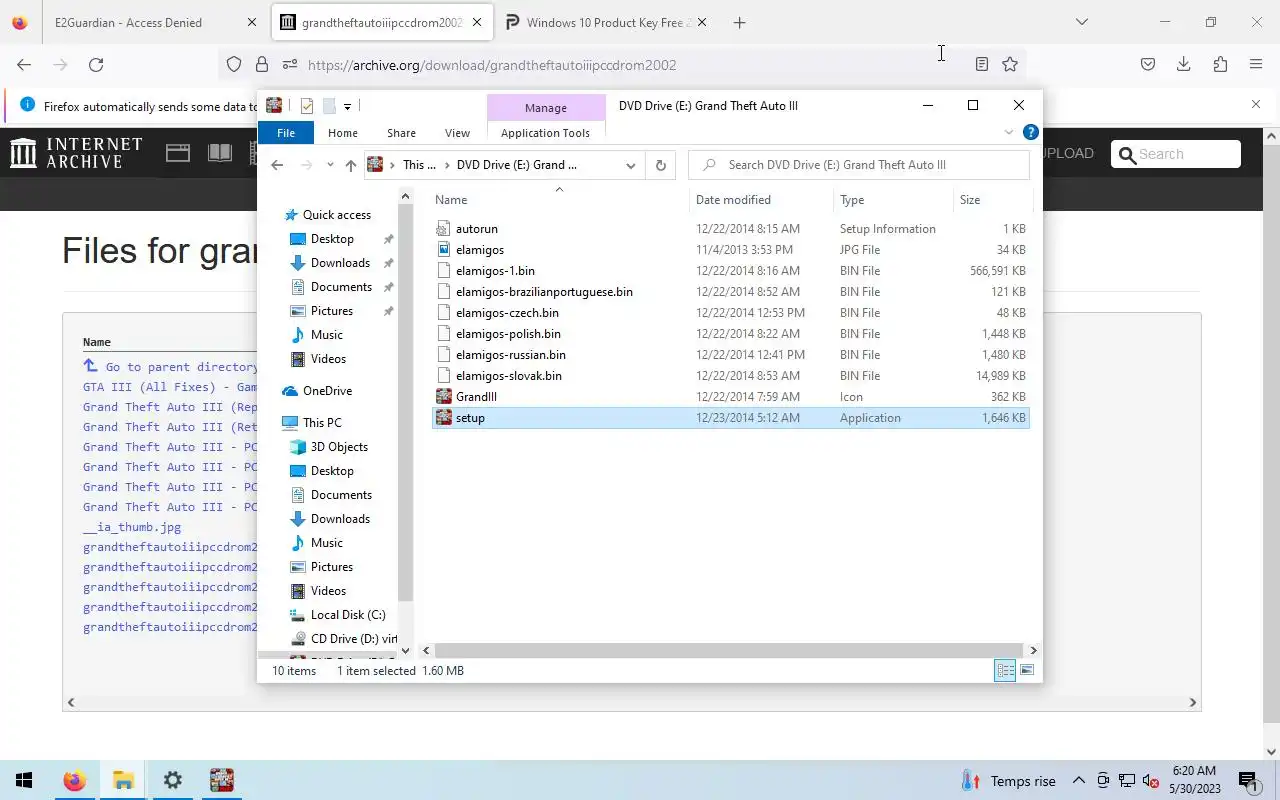Click the Search DVD Drive (E:) field

[x=859, y=165]
